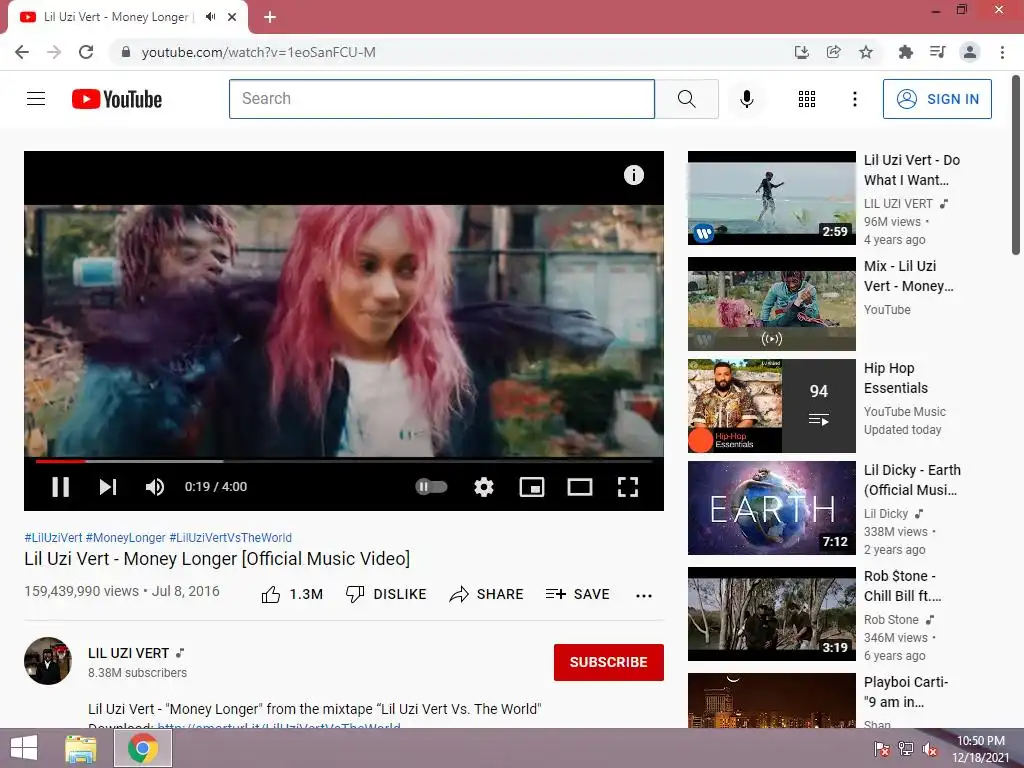
Task: Open the #LilUziVert hashtag link
Action: coord(53,537)
